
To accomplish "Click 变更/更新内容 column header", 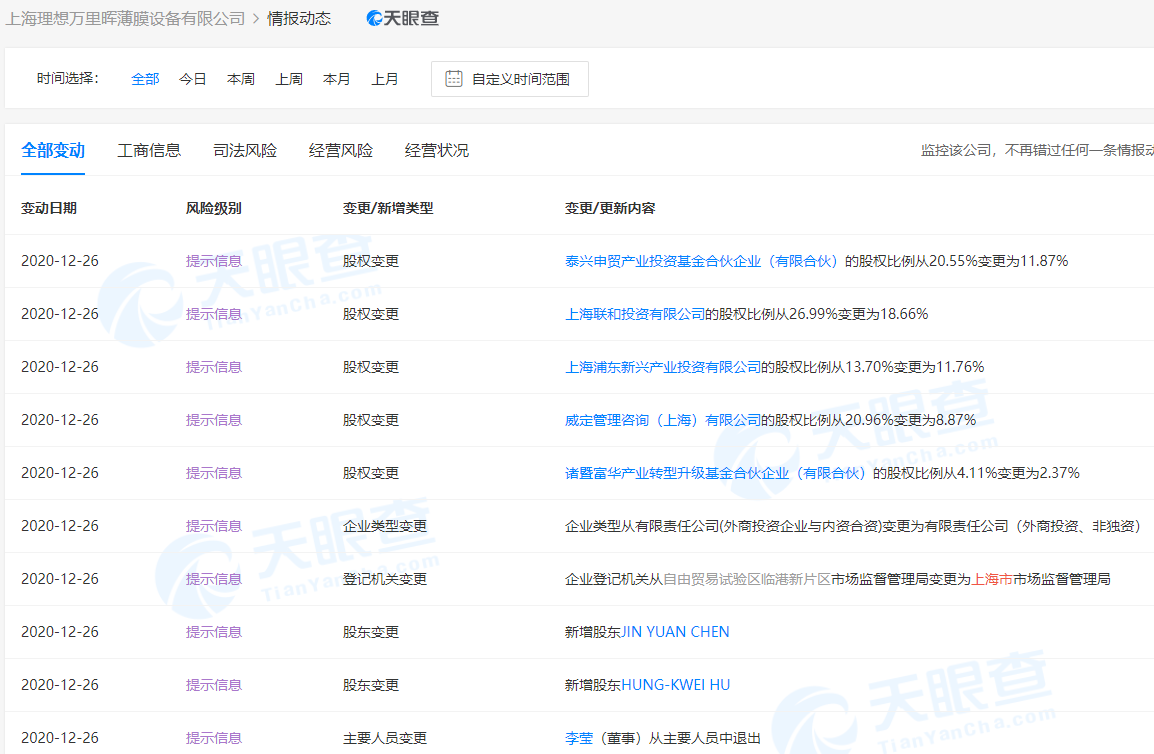I will [x=609, y=208].
